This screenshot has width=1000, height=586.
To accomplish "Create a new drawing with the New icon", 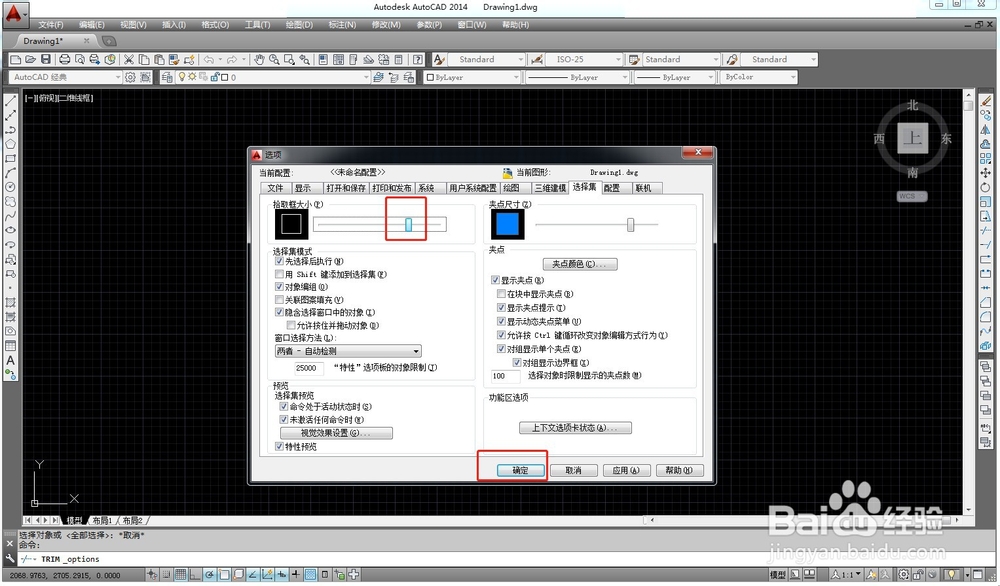I will coord(15,59).
